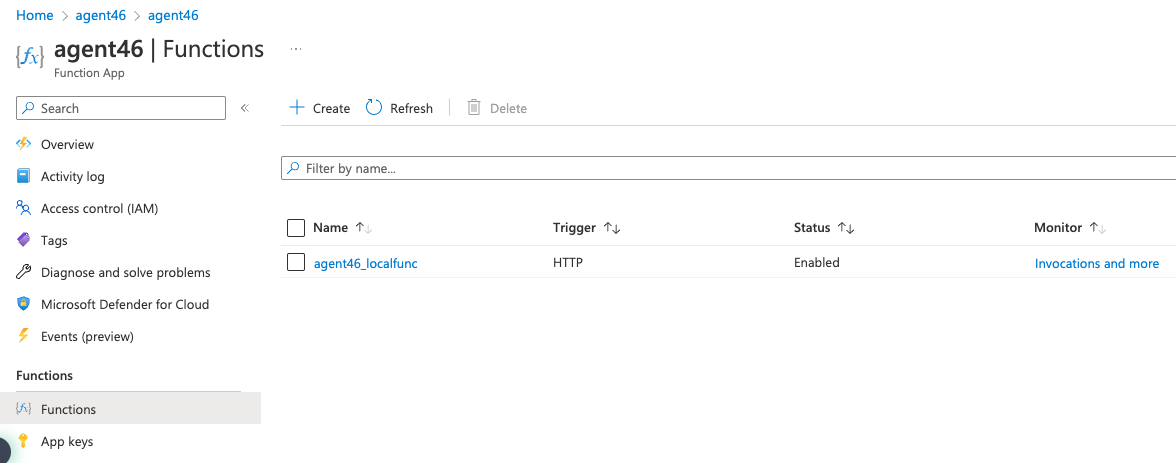1176x463 pixels.
Task: Focus the sidebar Search field
Action: (x=121, y=108)
